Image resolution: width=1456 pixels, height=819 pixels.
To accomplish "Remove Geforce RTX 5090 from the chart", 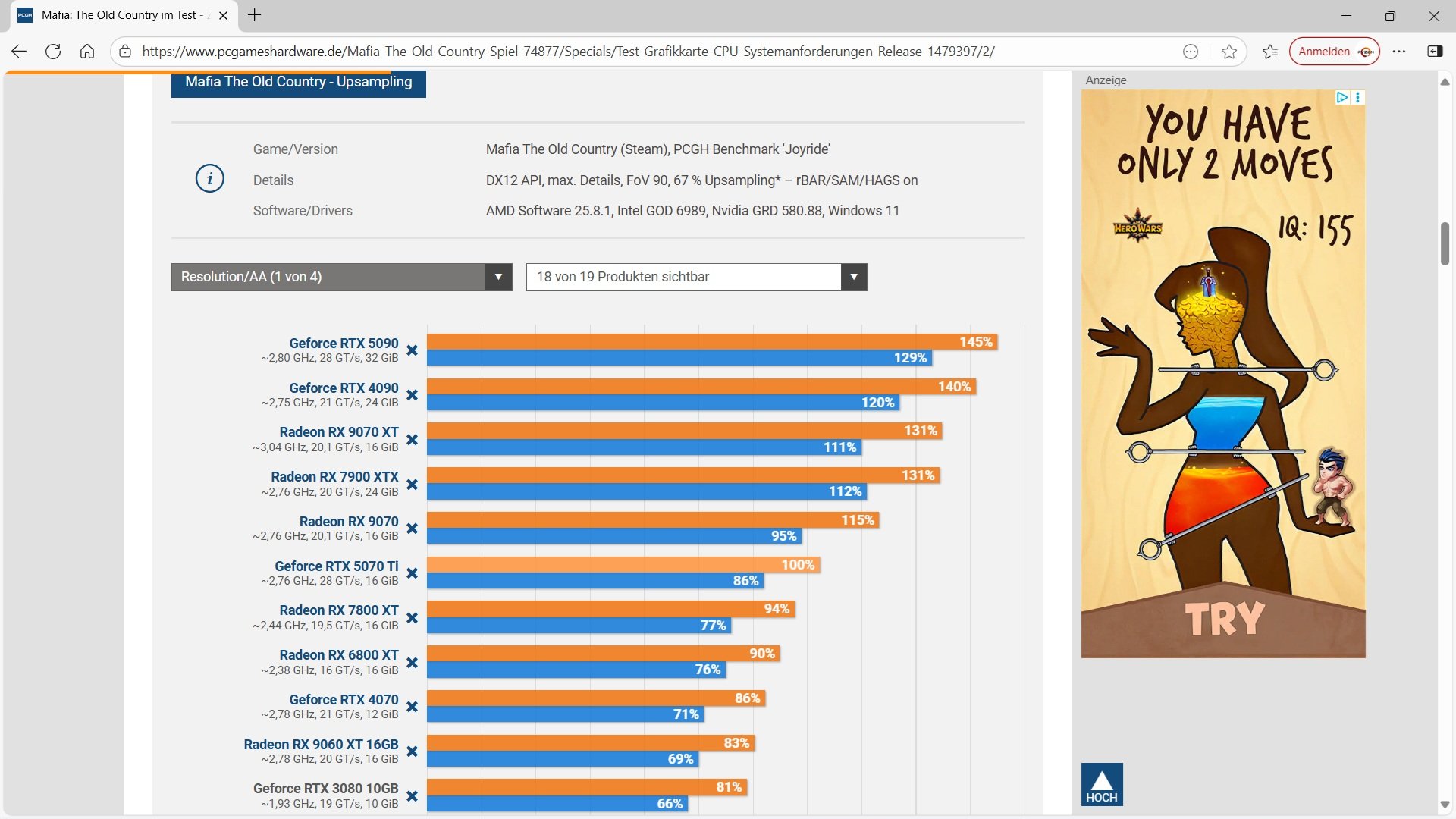I will click(412, 350).
